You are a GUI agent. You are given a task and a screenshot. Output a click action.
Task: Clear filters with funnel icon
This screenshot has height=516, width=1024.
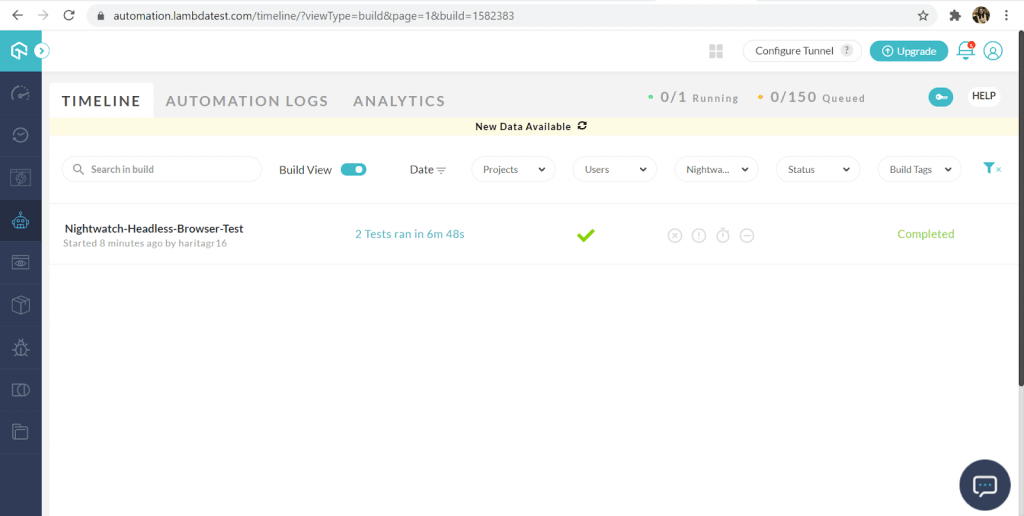991,169
